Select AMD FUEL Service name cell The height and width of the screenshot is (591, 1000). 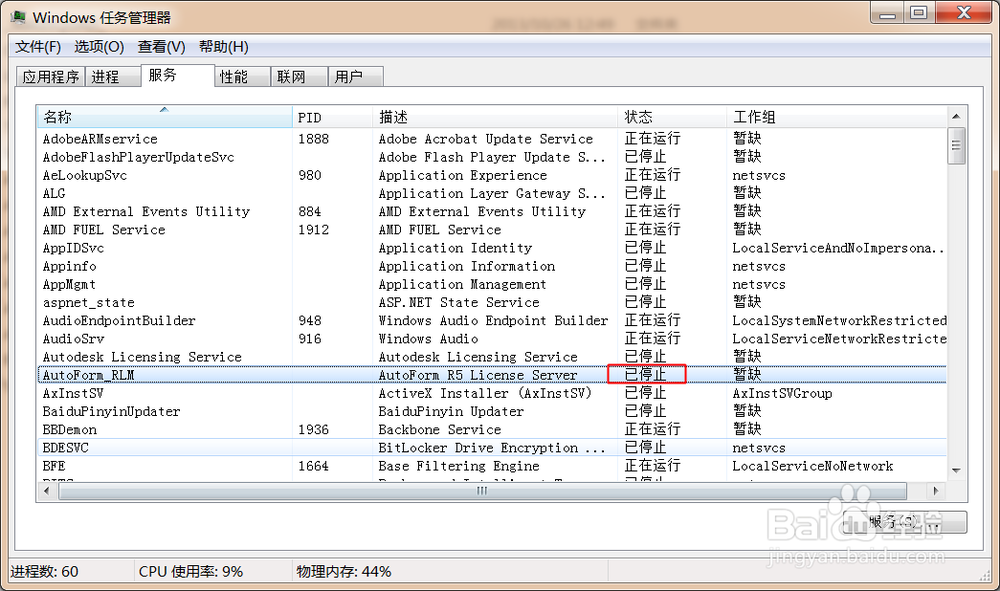point(104,230)
